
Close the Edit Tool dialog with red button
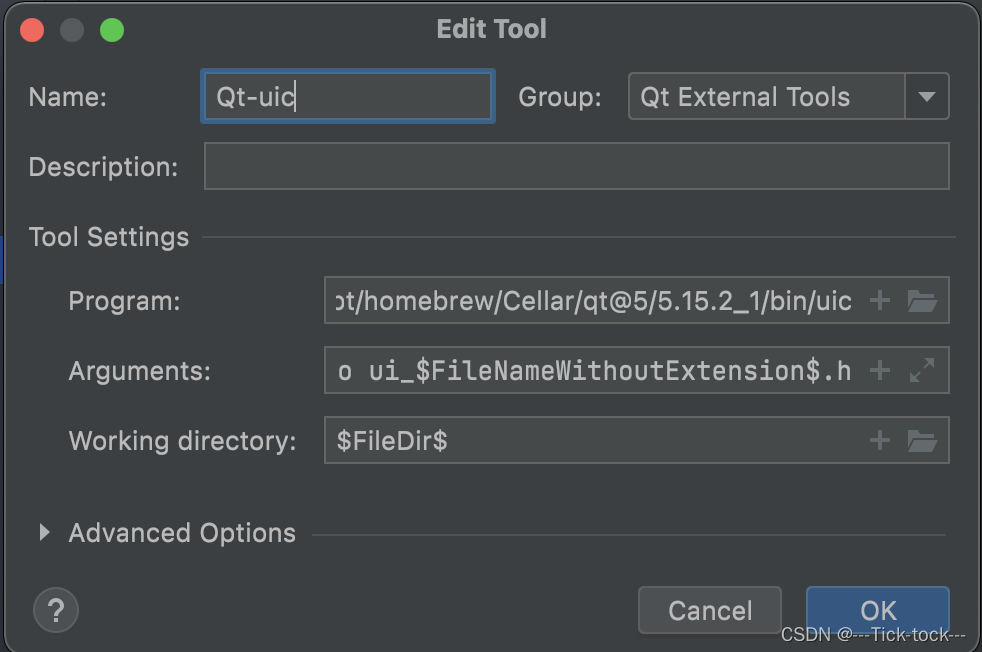pos(32,30)
